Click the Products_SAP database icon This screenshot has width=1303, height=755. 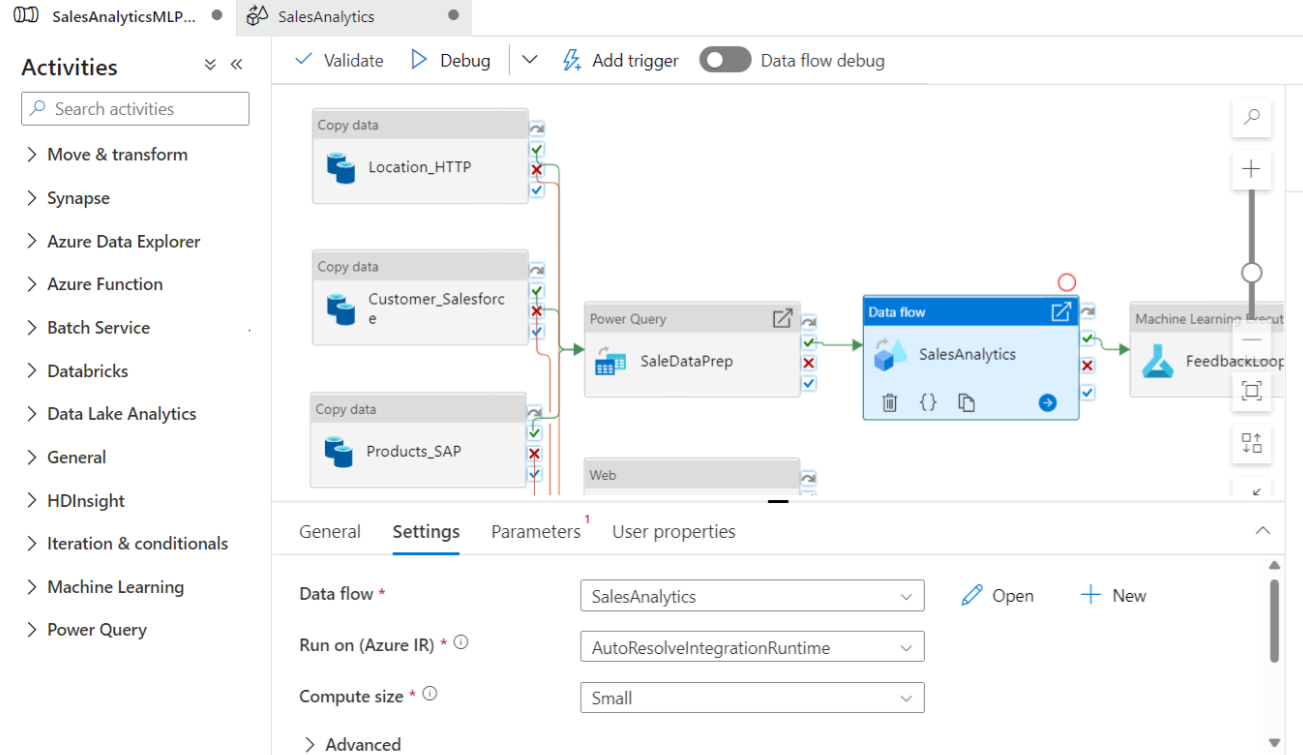tap(340, 451)
